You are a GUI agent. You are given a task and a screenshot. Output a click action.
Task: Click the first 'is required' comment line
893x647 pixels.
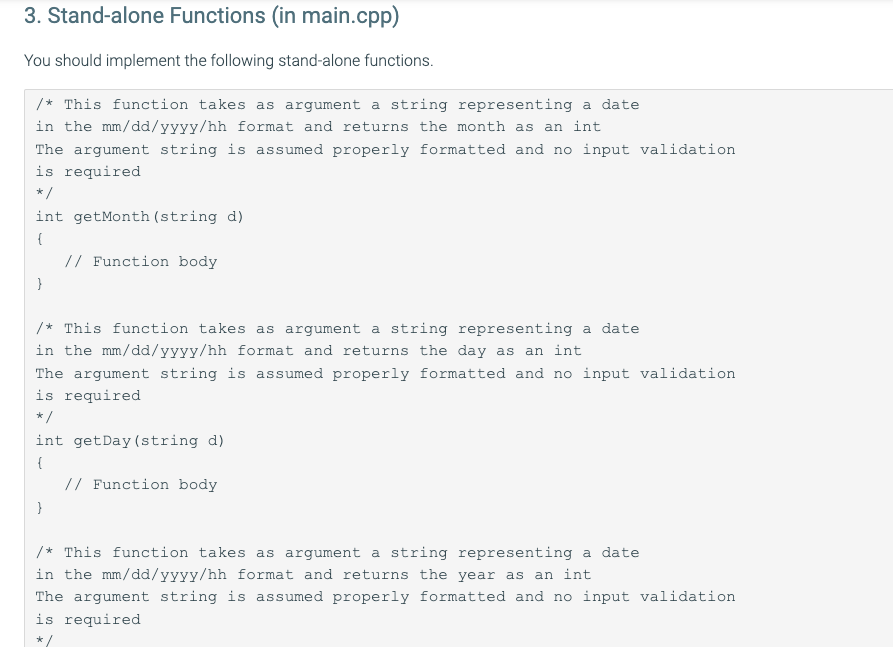(88, 171)
